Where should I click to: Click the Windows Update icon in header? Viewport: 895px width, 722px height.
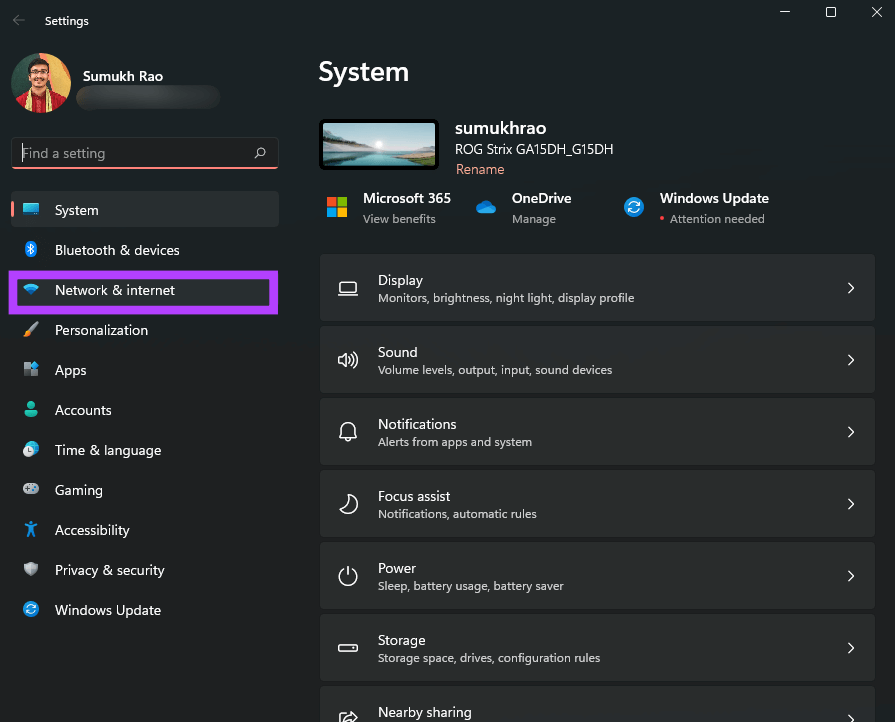[634, 207]
